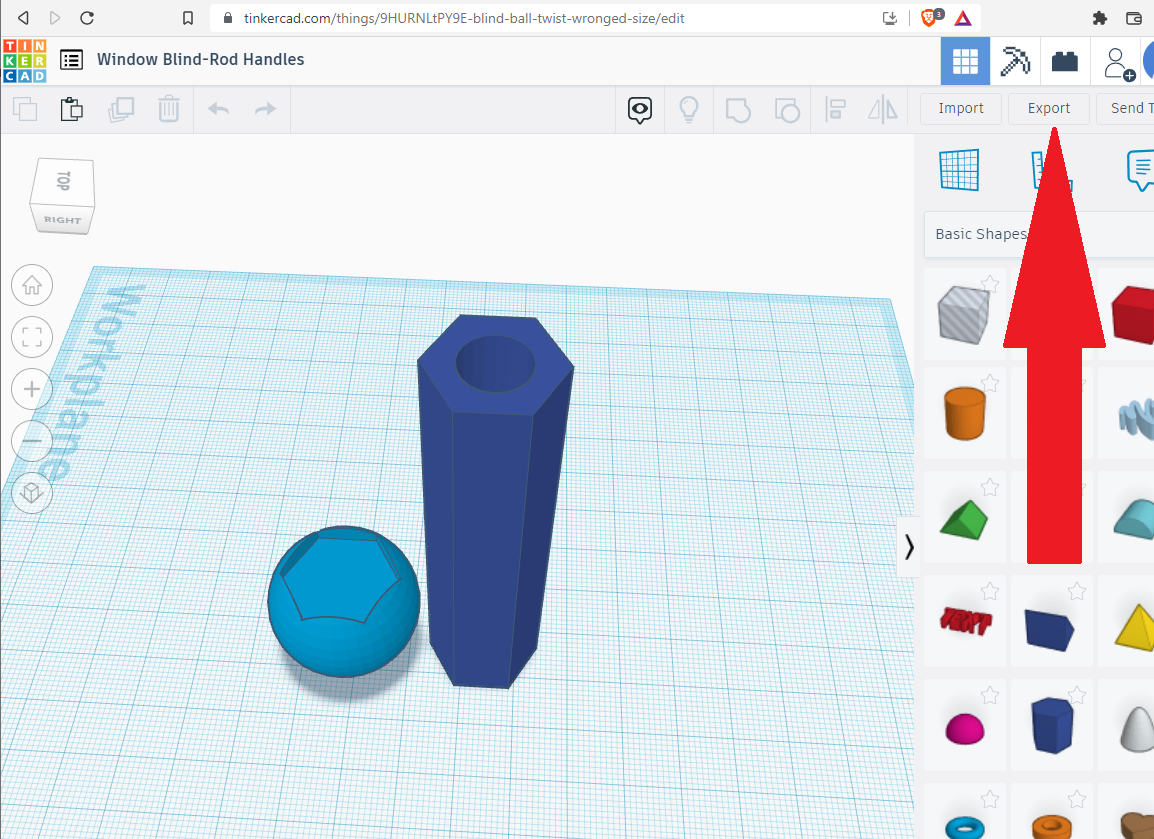Viewport: 1154px width, 839px height.
Task: Favorite the striped Box with its star
Action: (990, 283)
